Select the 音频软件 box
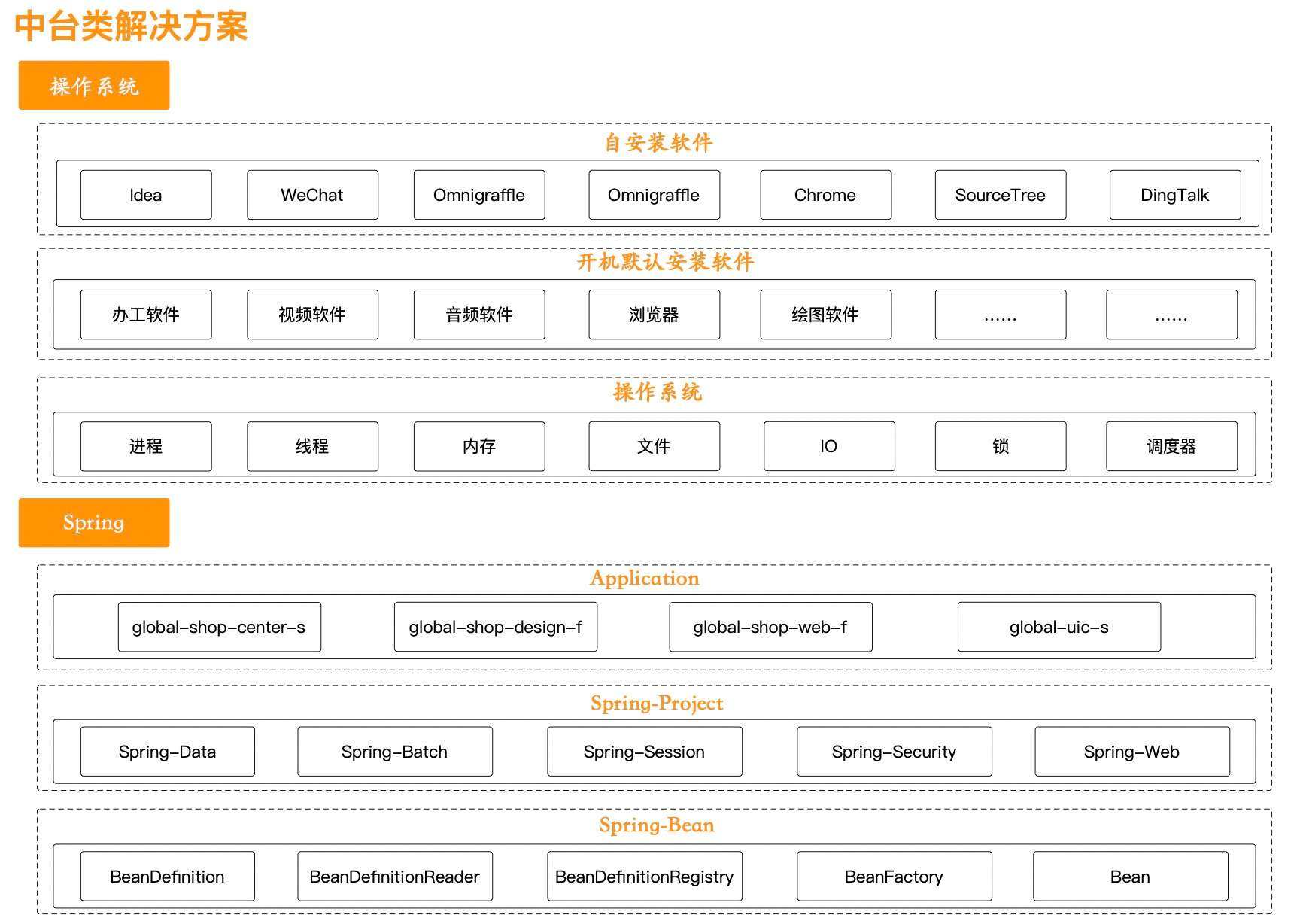This screenshot has width=1297, height=924. pyautogui.click(x=479, y=315)
